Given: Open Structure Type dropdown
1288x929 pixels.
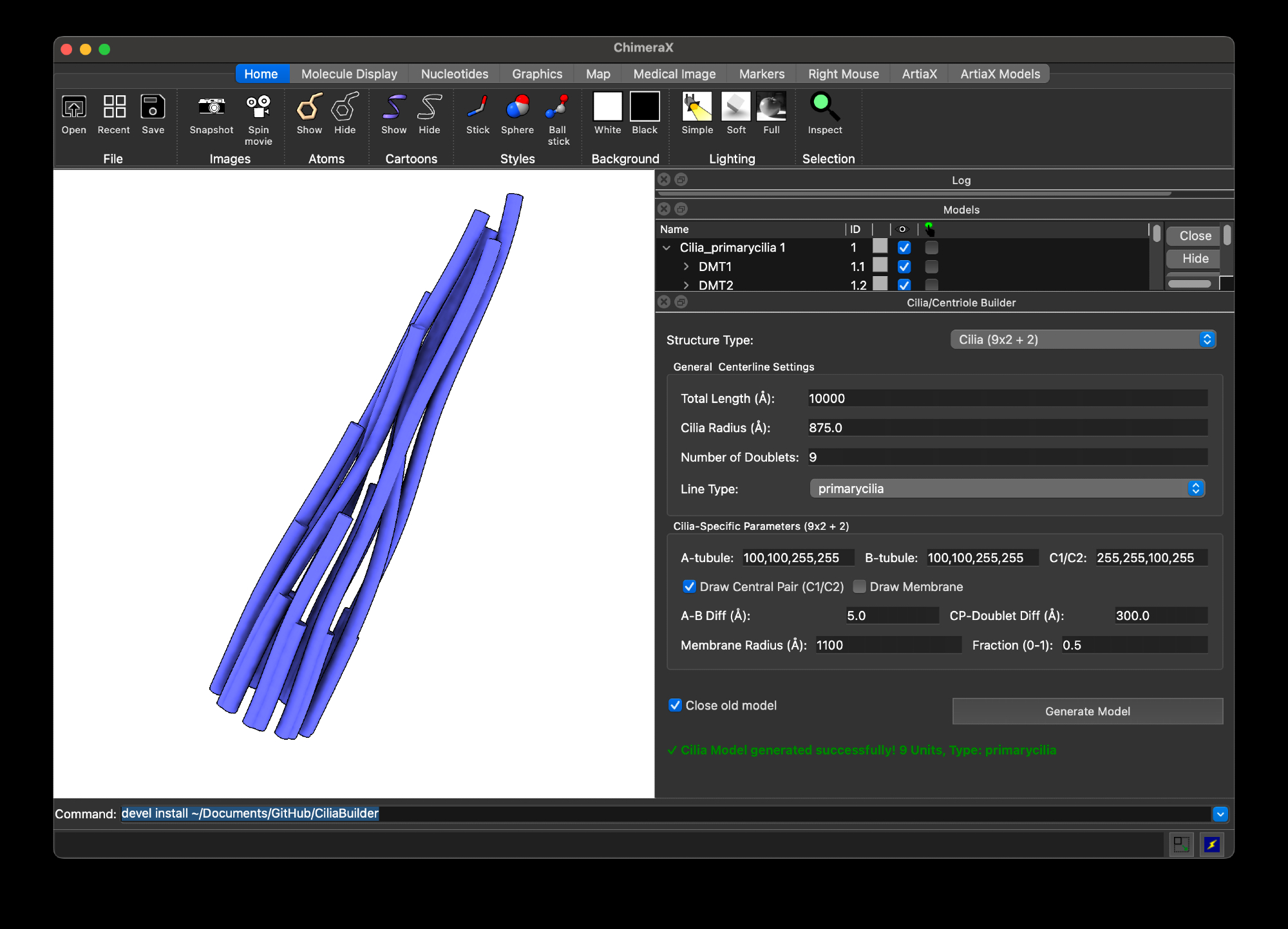Looking at the screenshot, I should coord(1083,339).
